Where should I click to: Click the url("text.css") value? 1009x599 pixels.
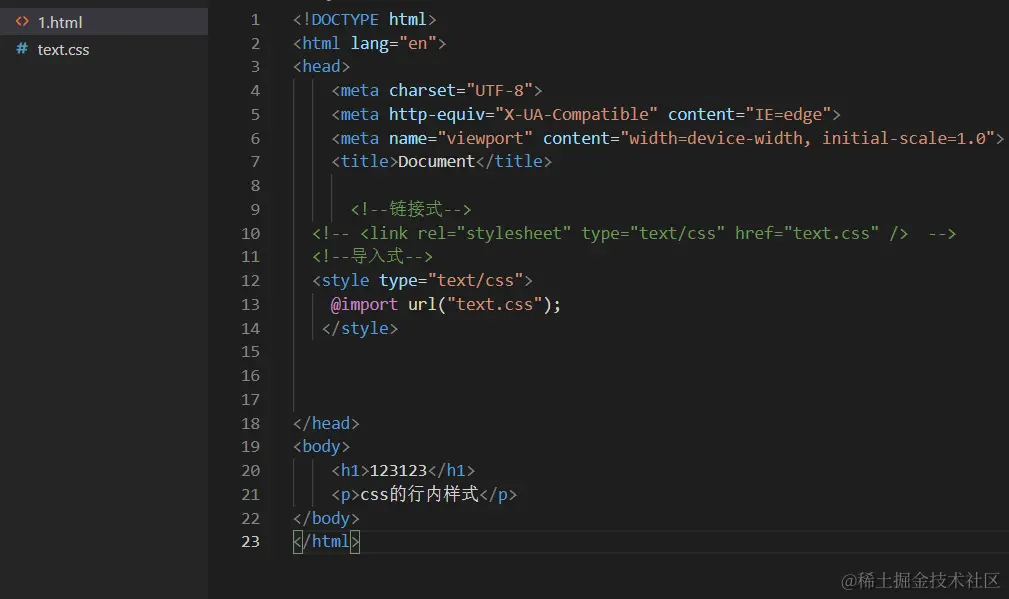[480, 304]
